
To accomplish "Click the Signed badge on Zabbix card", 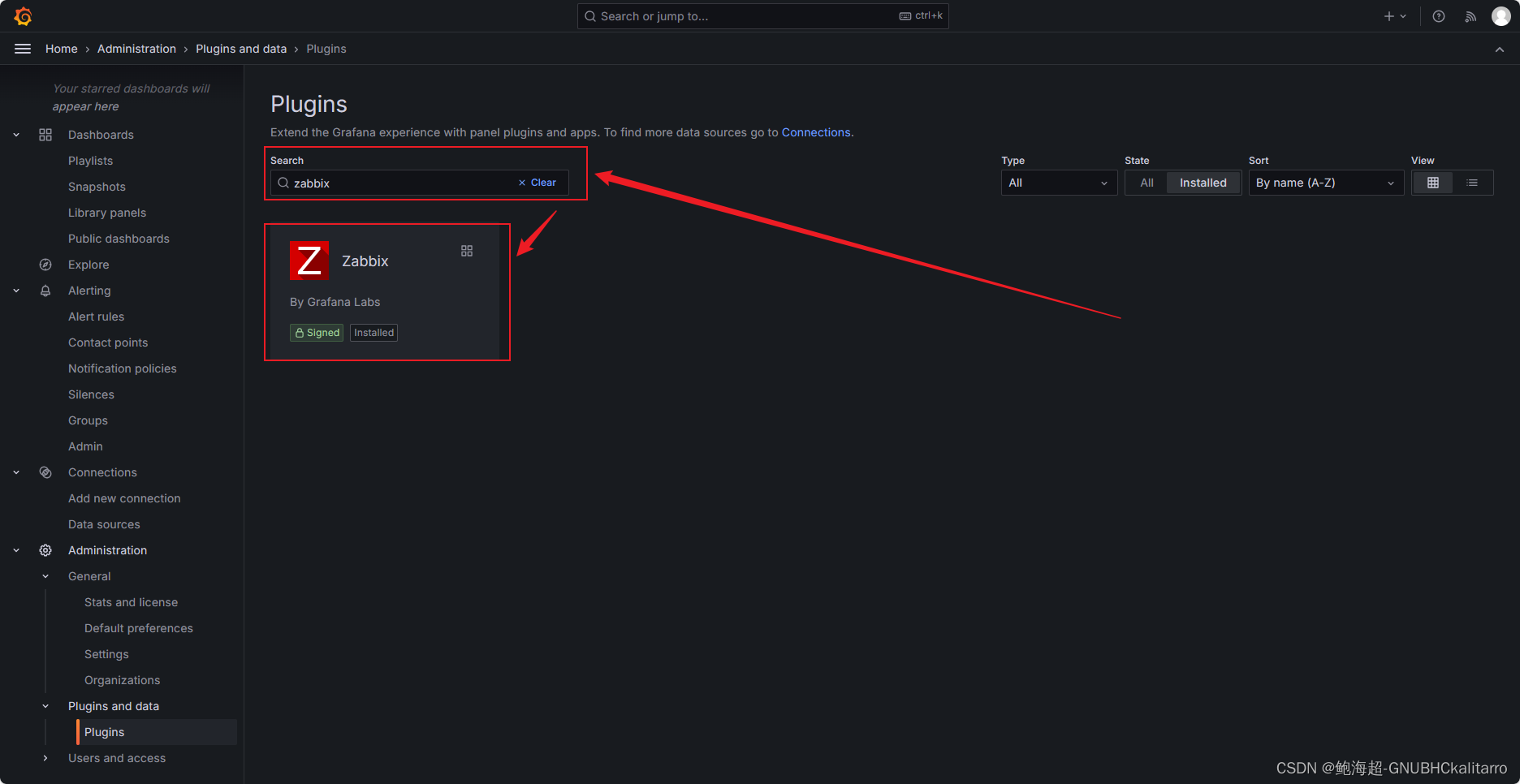I will (x=317, y=333).
